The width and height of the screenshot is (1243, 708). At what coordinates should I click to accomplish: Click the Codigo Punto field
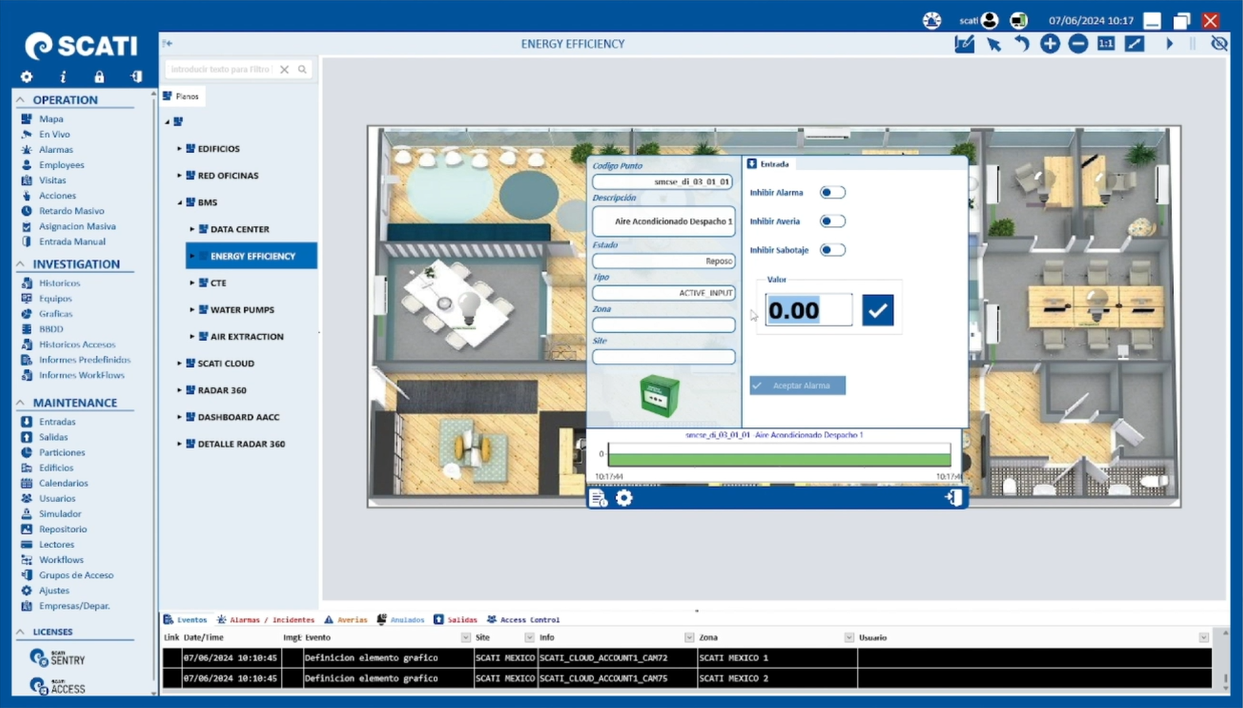tap(664, 182)
